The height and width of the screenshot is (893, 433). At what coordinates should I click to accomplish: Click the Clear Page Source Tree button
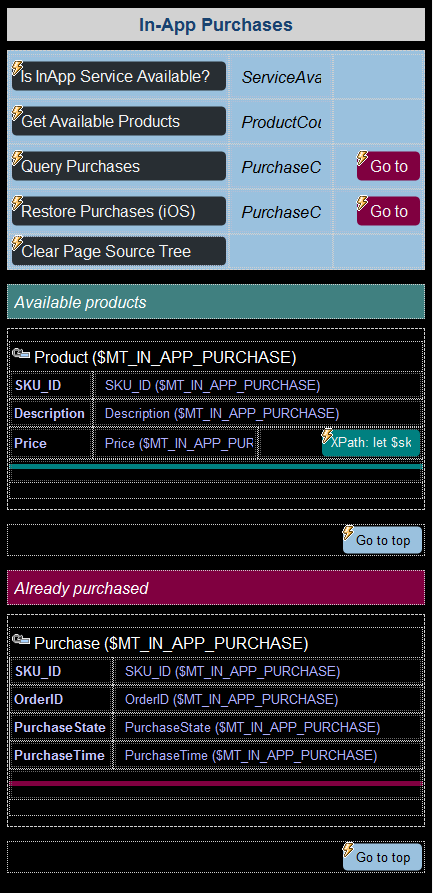(x=119, y=252)
